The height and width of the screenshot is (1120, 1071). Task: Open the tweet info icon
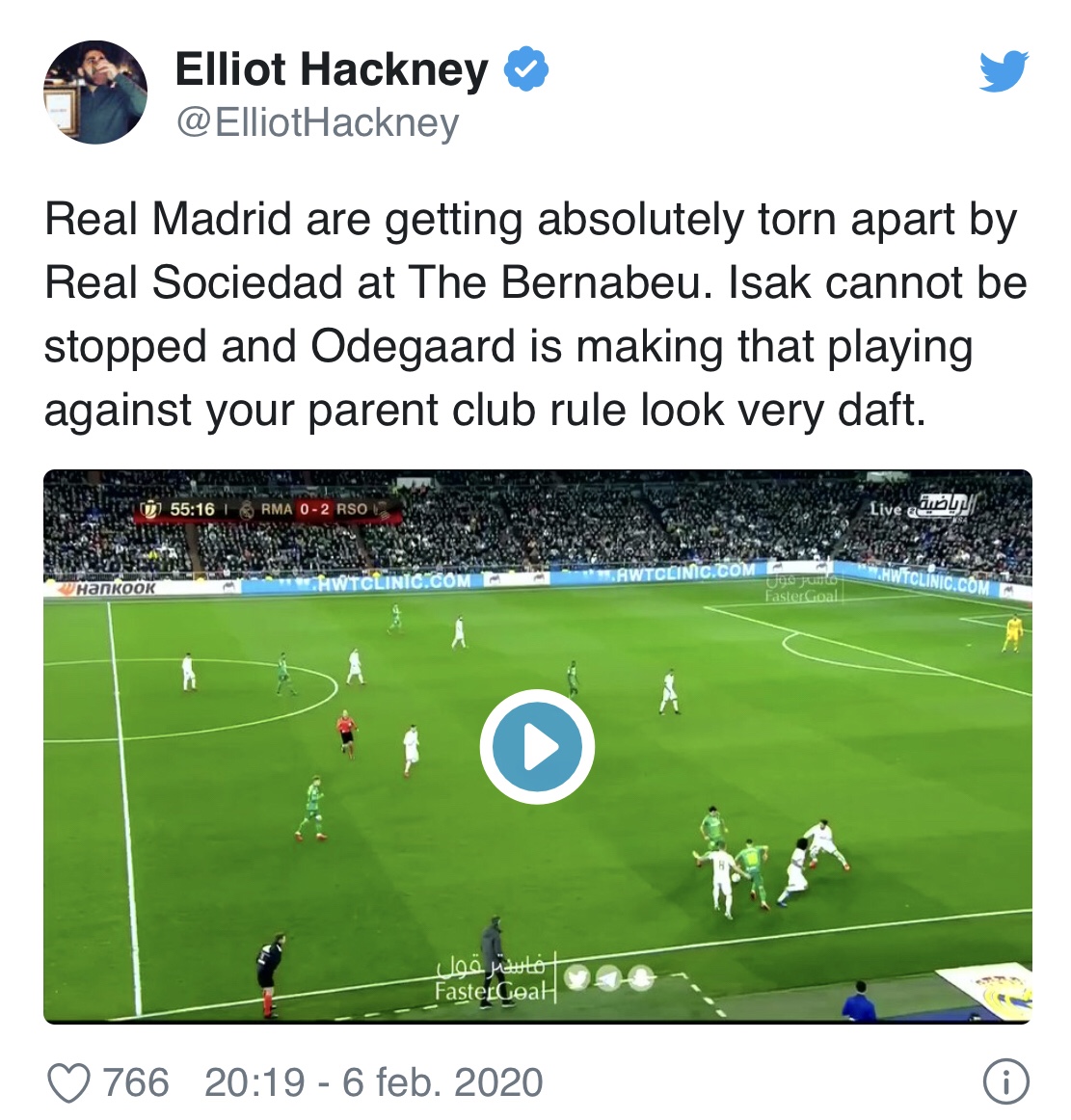pos(1006,1082)
